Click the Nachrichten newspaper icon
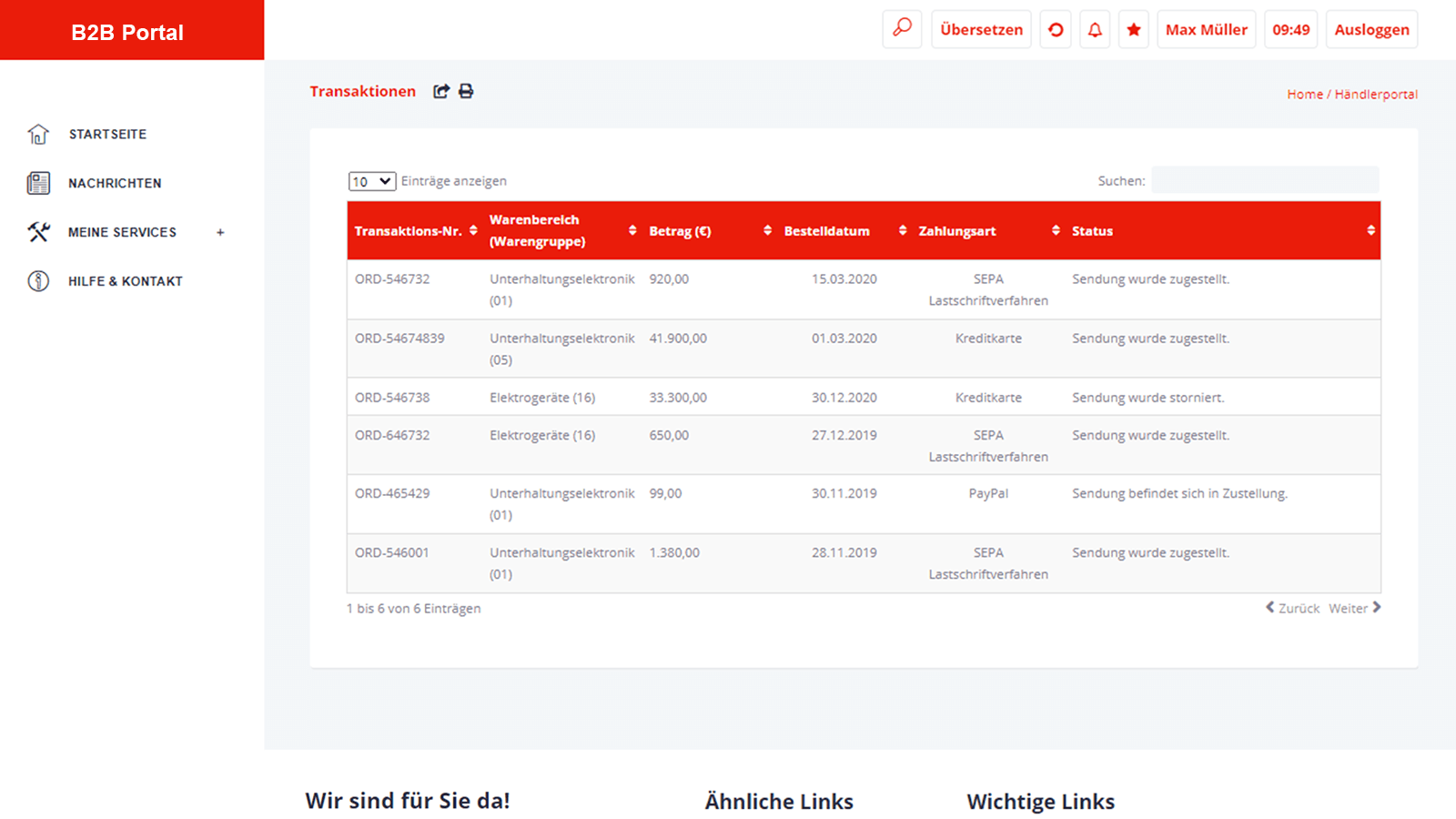 tap(38, 183)
